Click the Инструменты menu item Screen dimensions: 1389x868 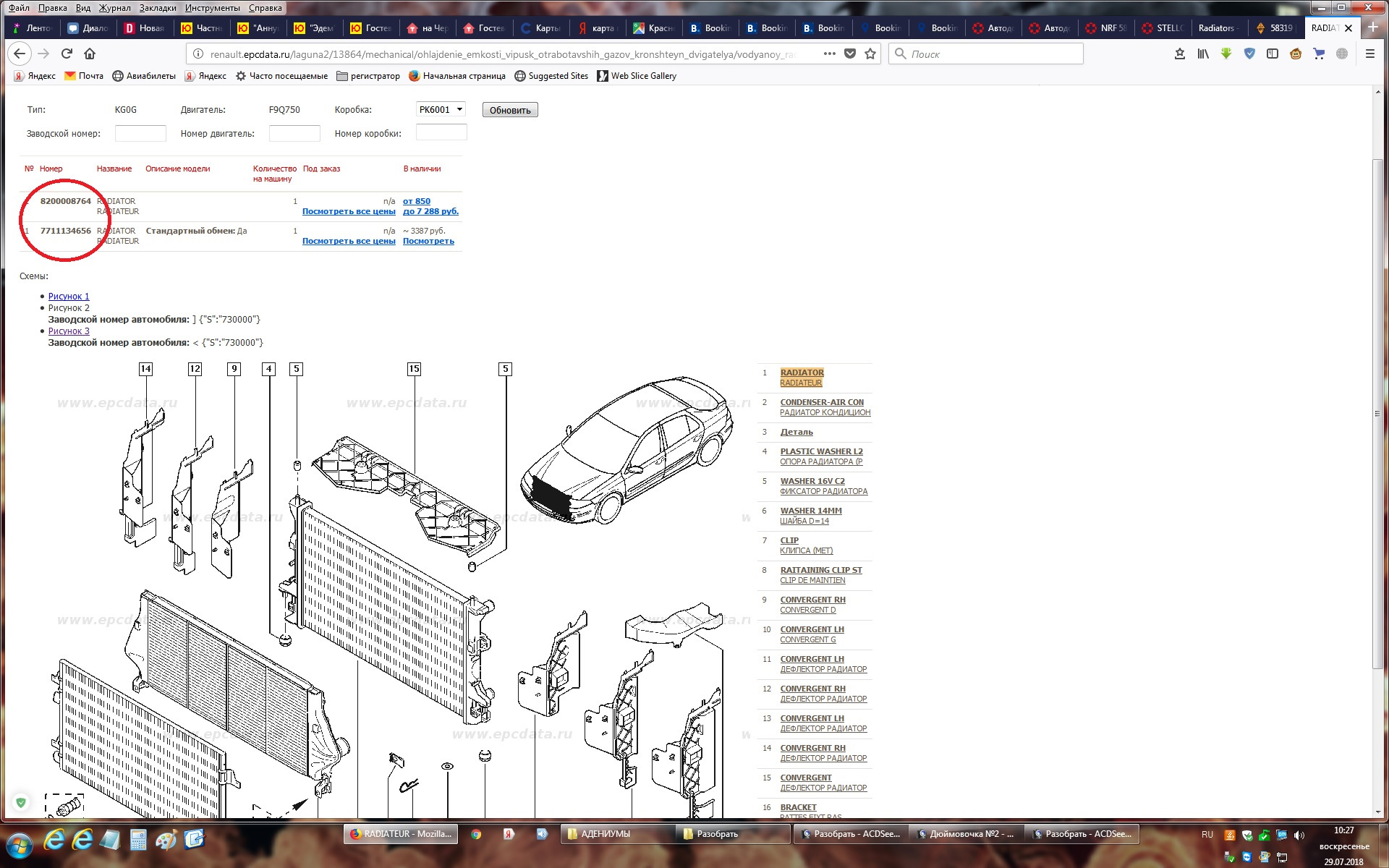tap(211, 8)
